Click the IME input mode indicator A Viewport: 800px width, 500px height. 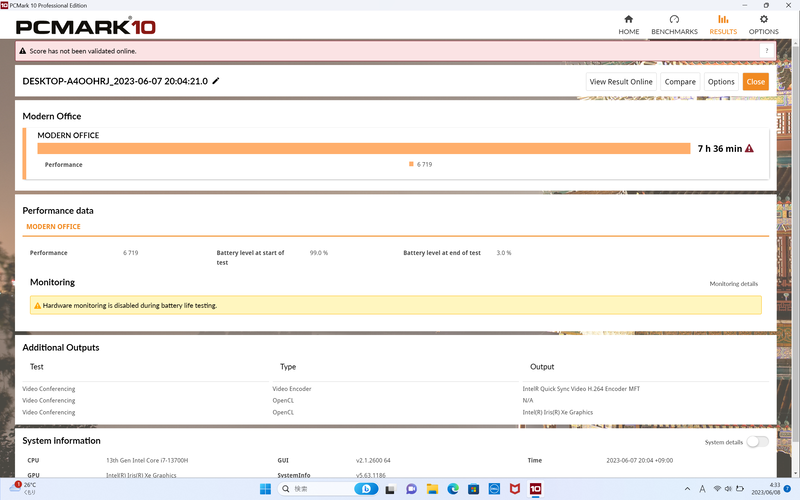tap(702, 489)
